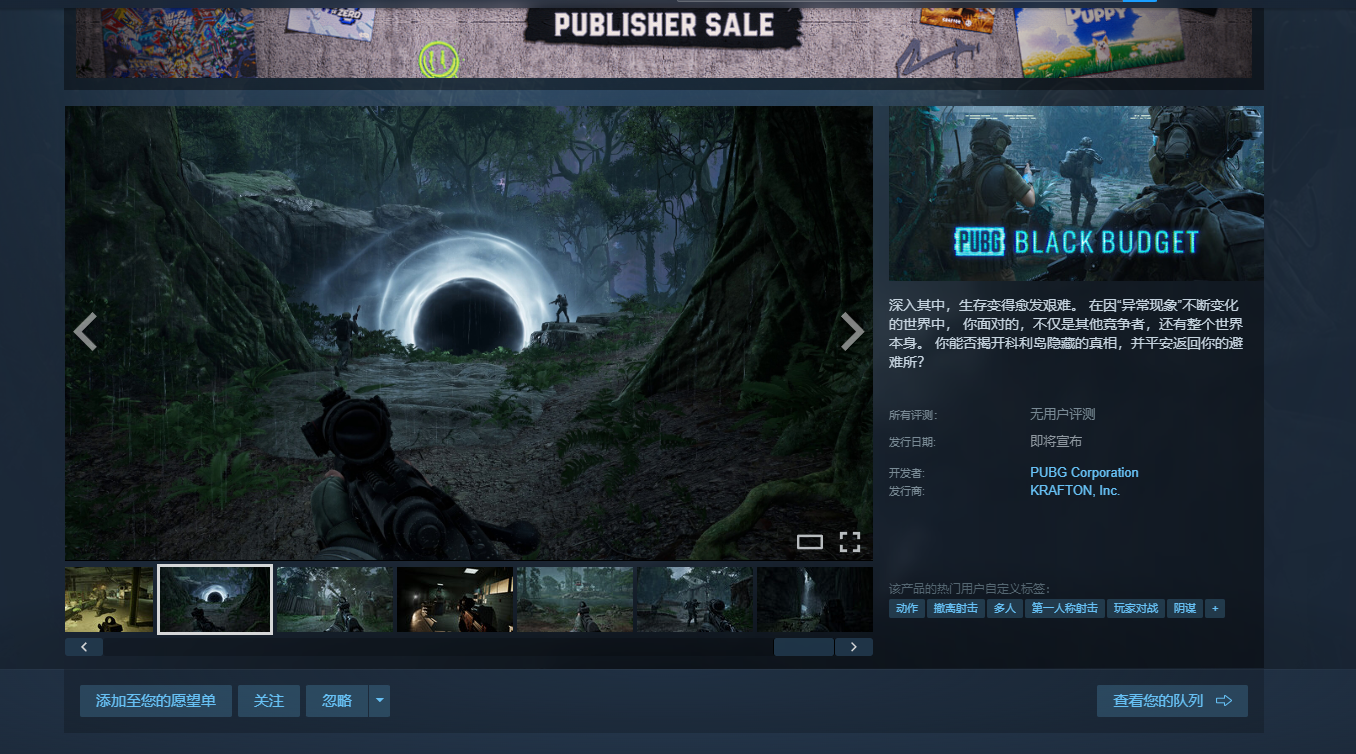The width and height of the screenshot is (1356, 754).
Task: Select the 动作 tag
Action: pos(906,608)
